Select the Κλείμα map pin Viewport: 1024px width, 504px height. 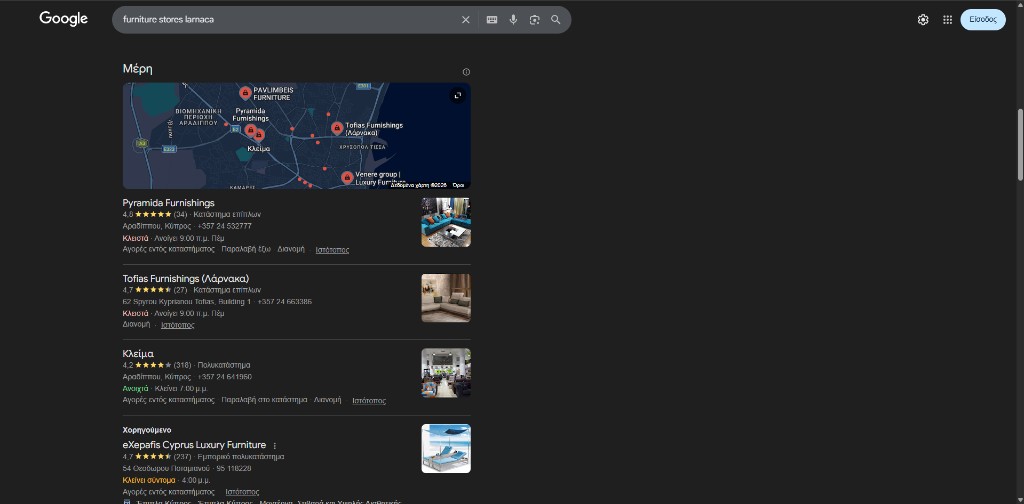(259, 135)
